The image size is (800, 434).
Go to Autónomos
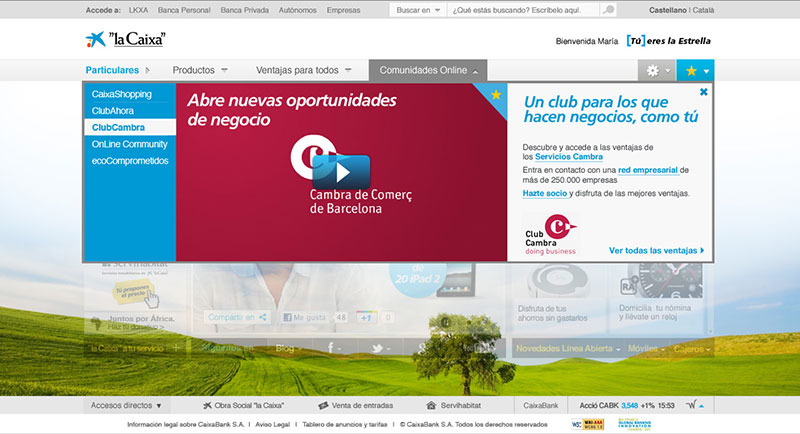297,10
